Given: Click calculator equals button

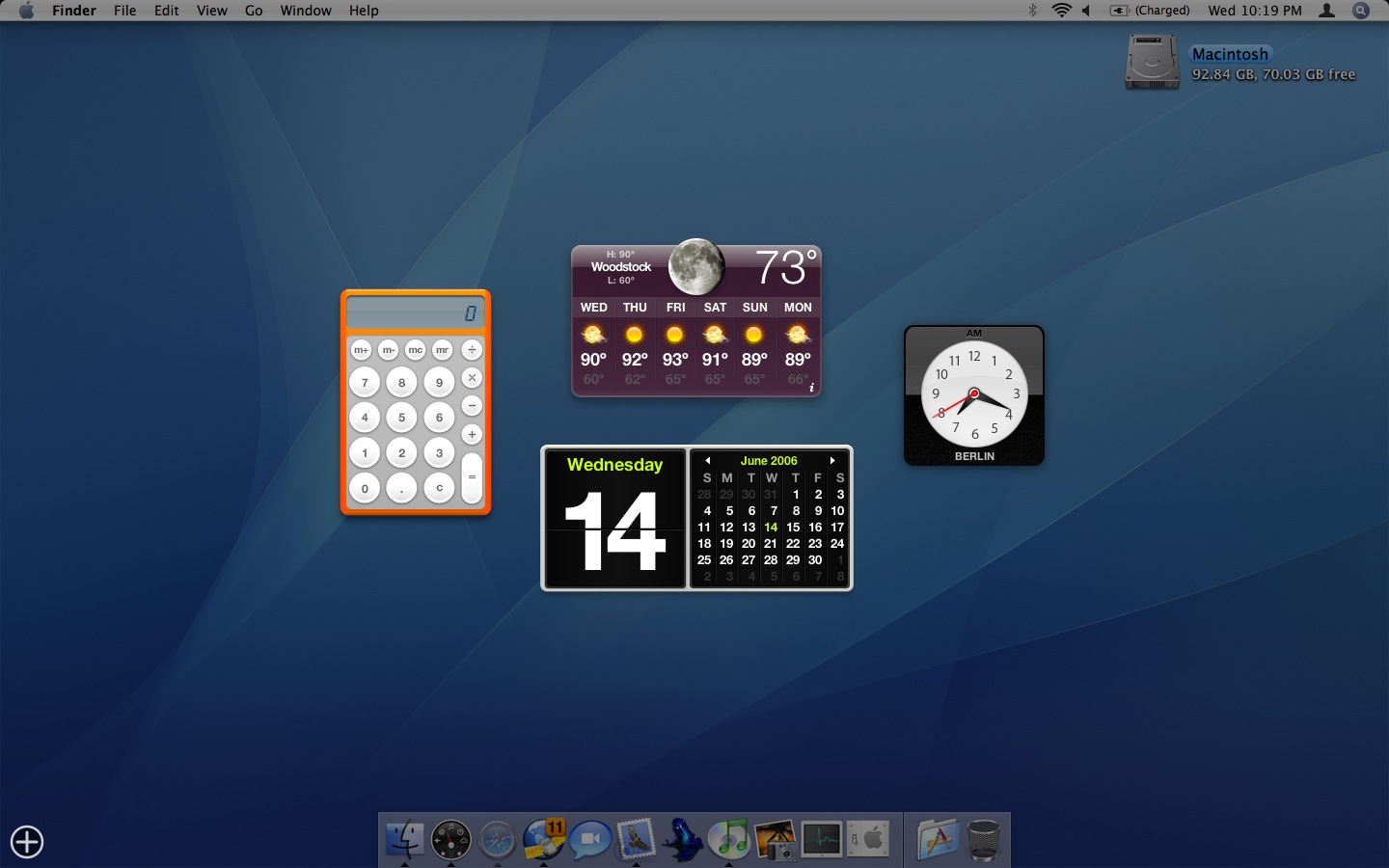Looking at the screenshot, I should [x=472, y=477].
